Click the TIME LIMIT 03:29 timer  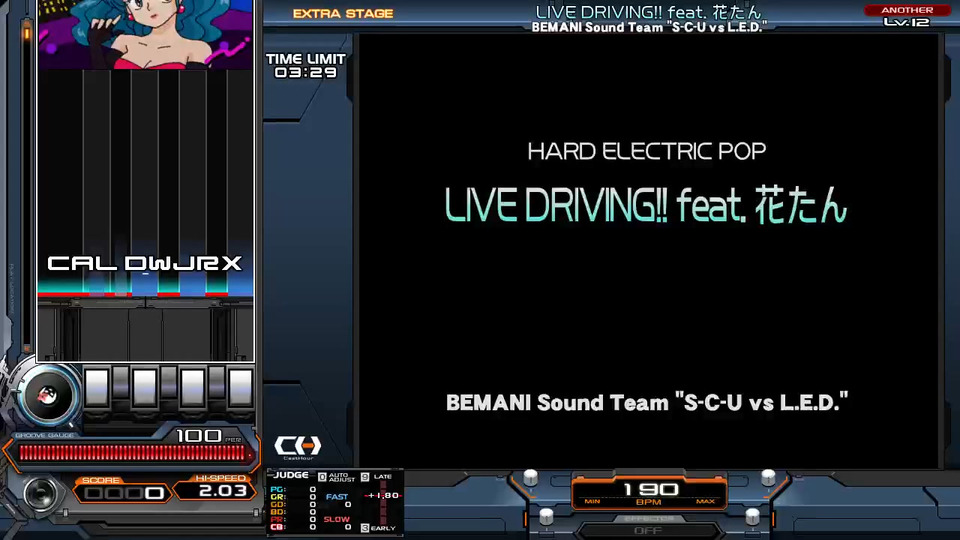pyautogui.click(x=306, y=66)
